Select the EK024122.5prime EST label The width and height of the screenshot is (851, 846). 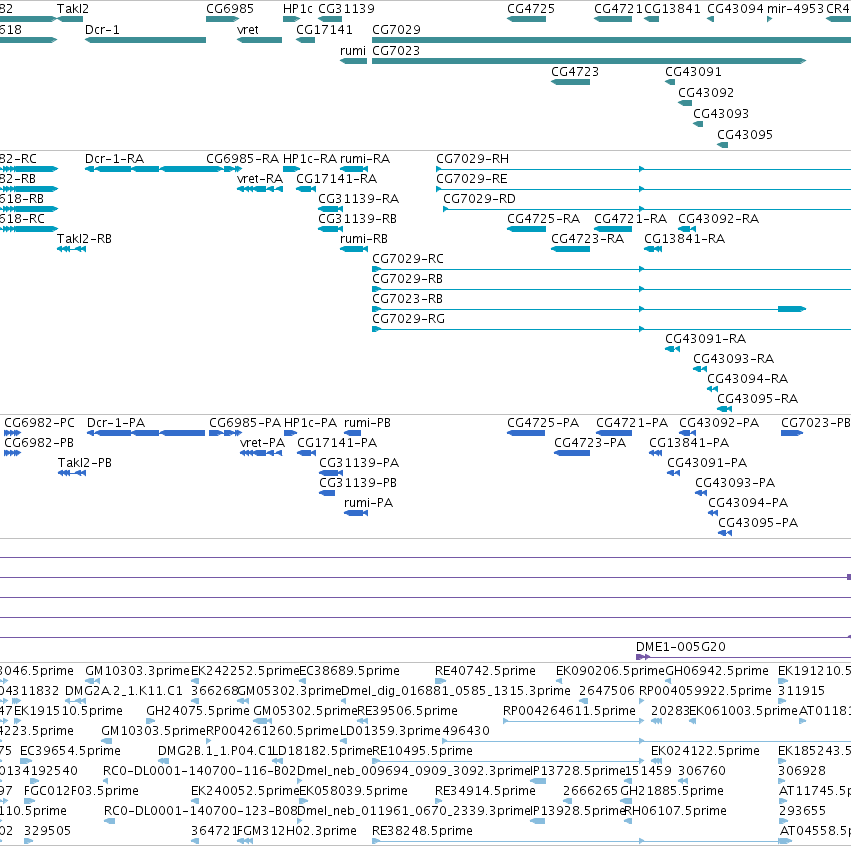click(705, 752)
